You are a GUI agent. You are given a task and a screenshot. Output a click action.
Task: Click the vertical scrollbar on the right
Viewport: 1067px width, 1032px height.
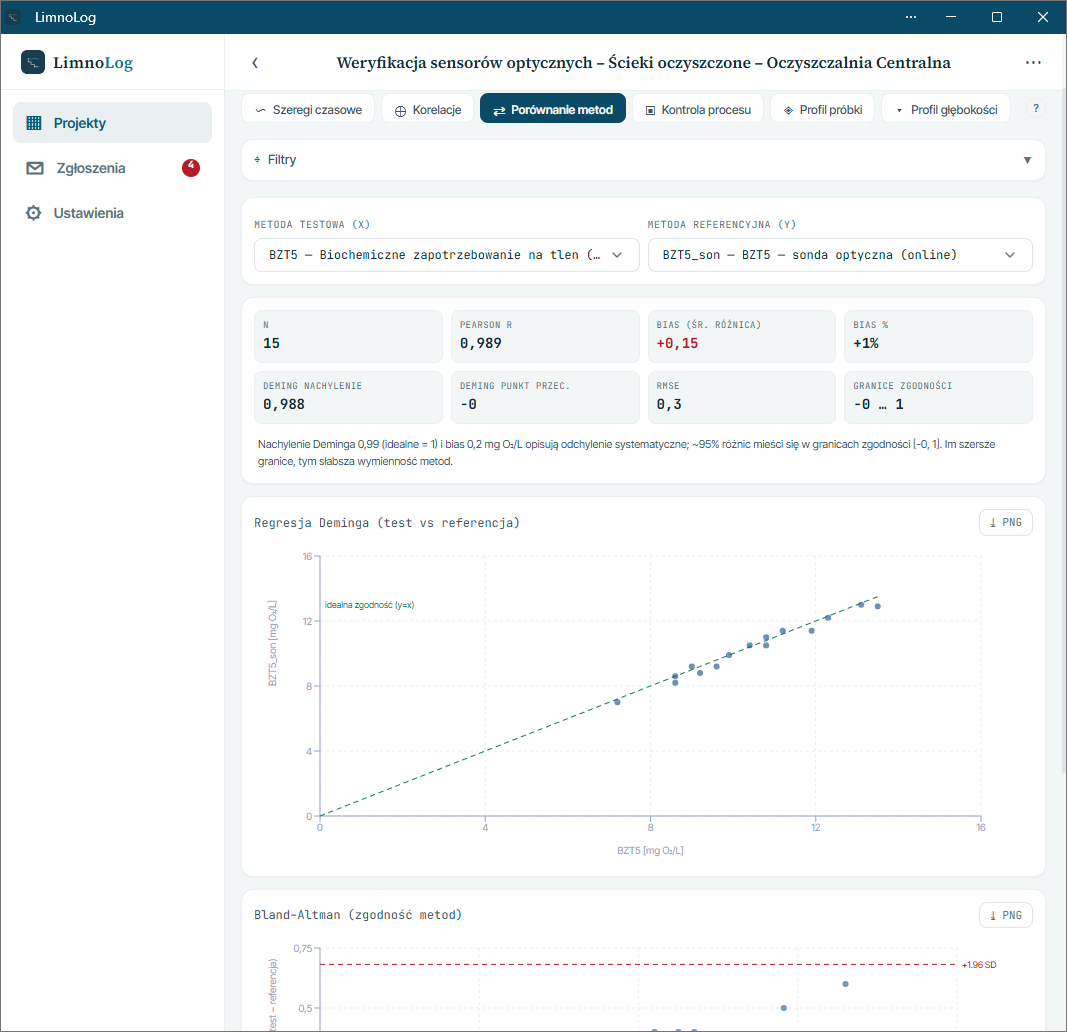point(1063,429)
